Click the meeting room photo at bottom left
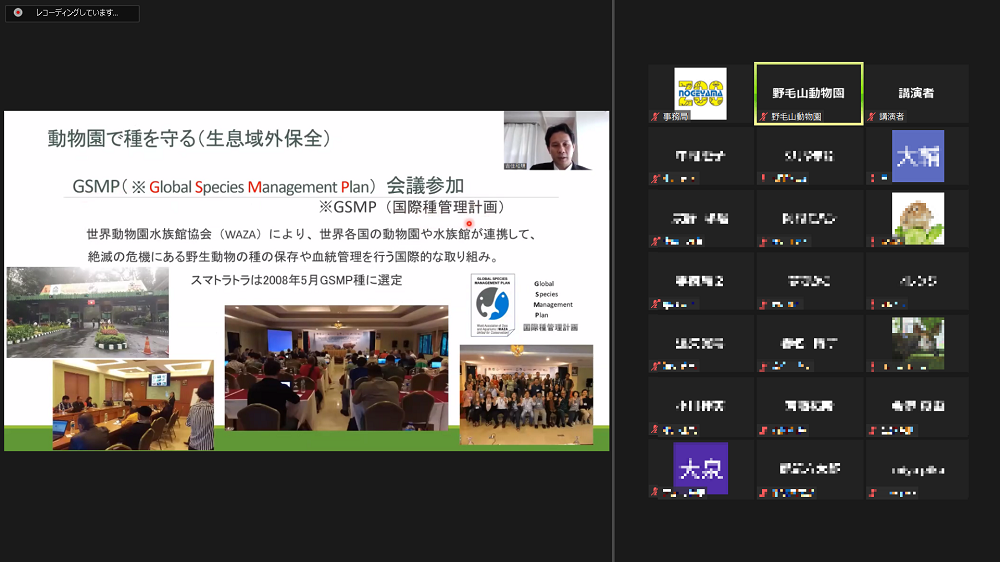1000x562 pixels. pyautogui.click(x=133, y=404)
